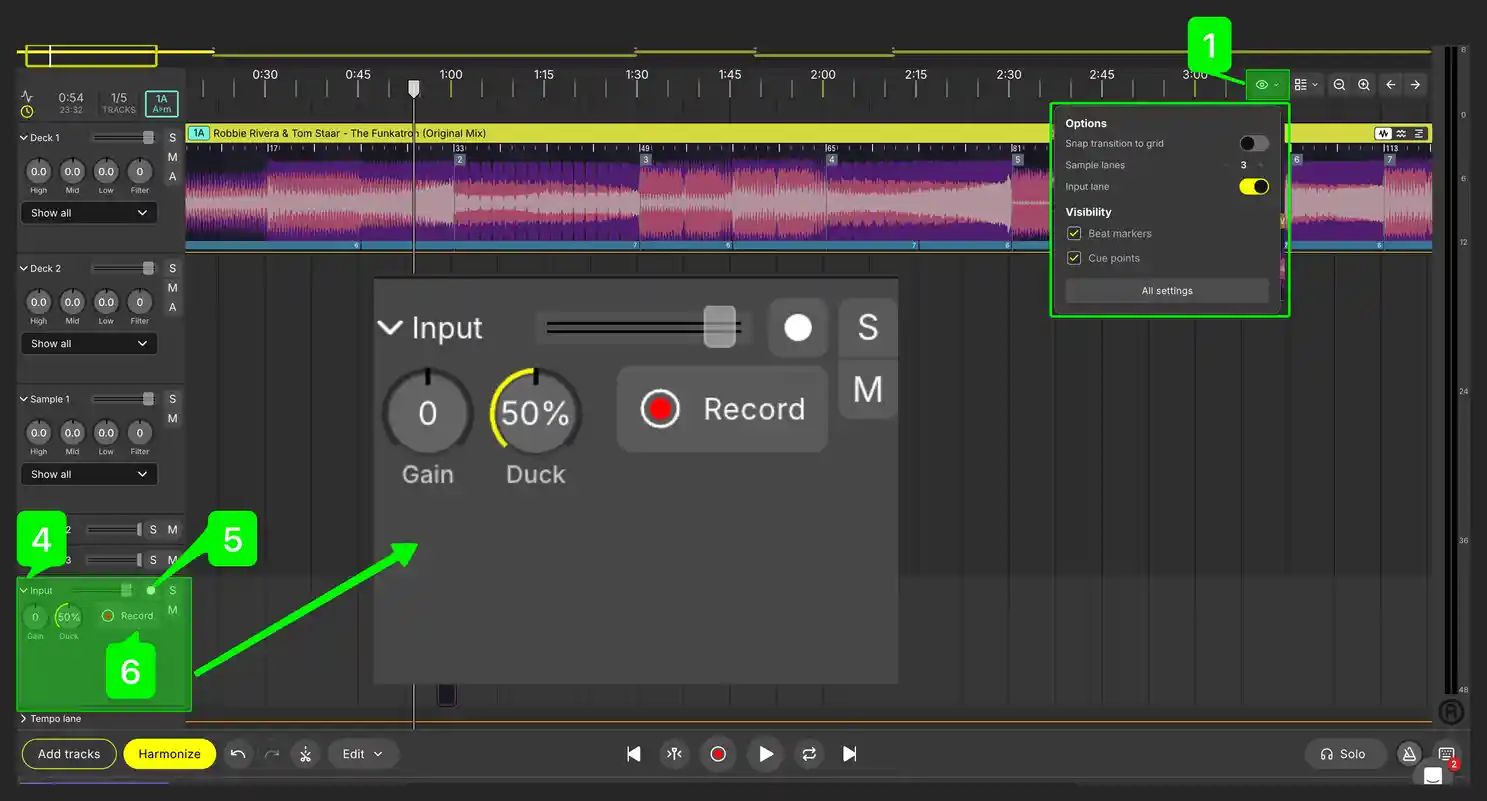Click the metronome icon beside Solo
This screenshot has height=801, width=1487.
pyautogui.click(x=1409, y=754)
